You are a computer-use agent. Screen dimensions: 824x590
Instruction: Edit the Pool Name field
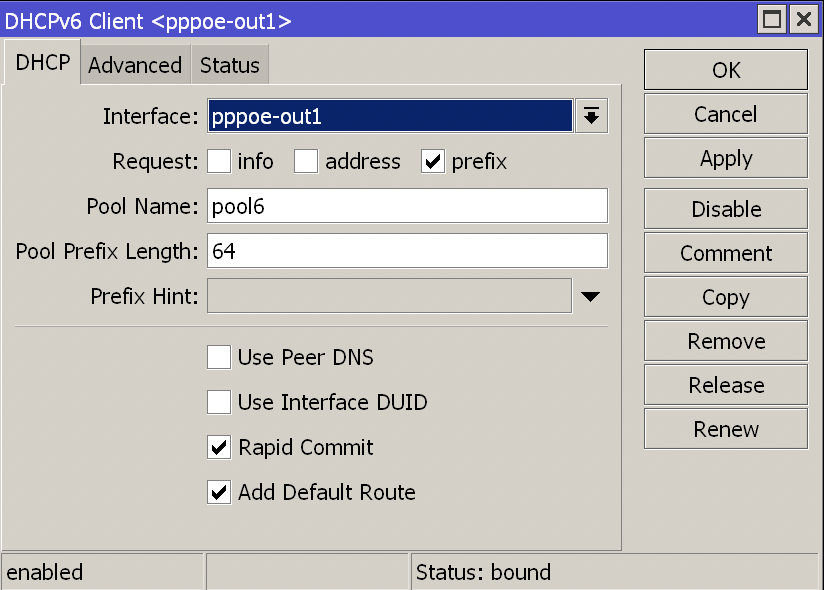(x=407, y=206)
